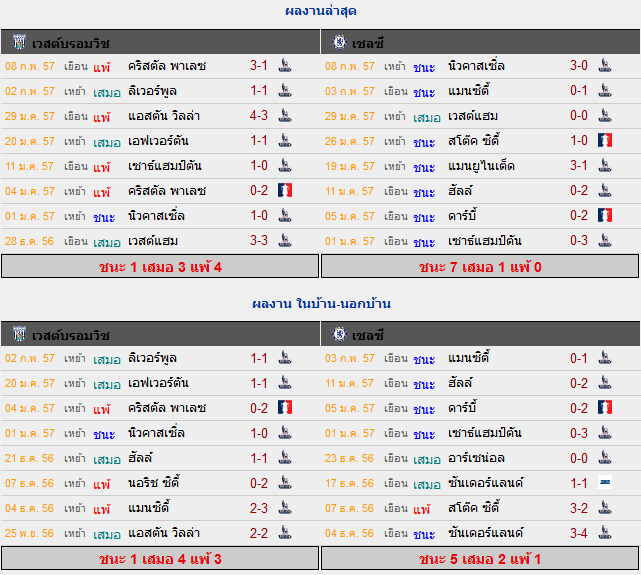Click the league icon in the คริสตัล พาเลซ 3-1 row
641x575 pixels.
pyautogui.click(x=285, y=65)
